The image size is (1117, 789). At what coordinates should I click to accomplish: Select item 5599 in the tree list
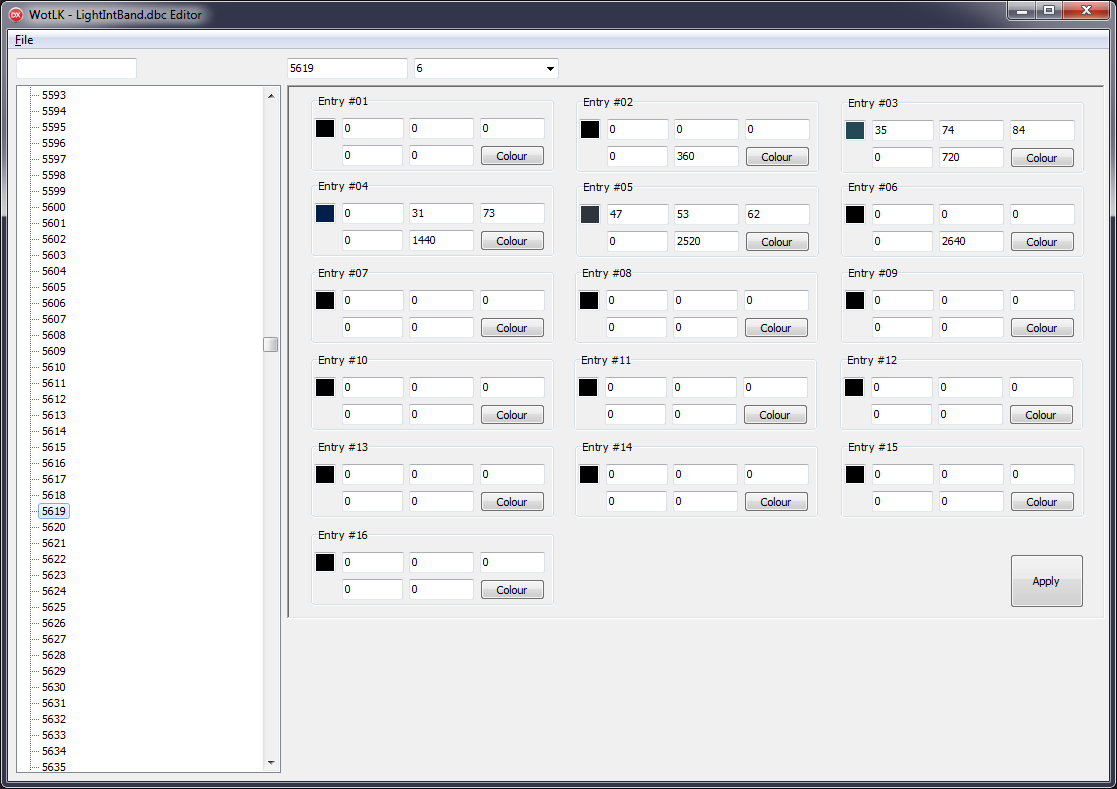54,191
